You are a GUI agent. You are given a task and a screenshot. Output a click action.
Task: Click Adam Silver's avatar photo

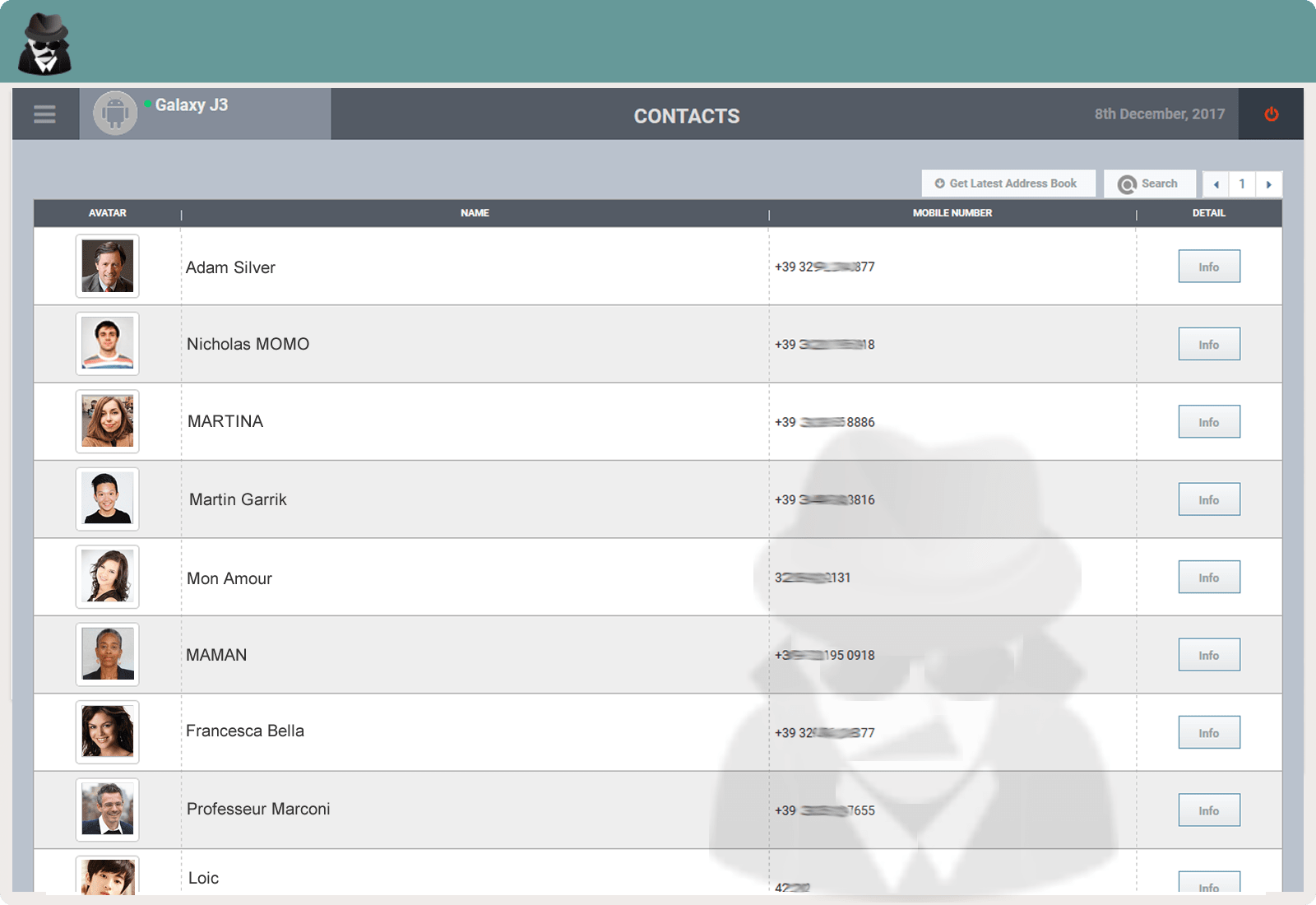point(108,267)
